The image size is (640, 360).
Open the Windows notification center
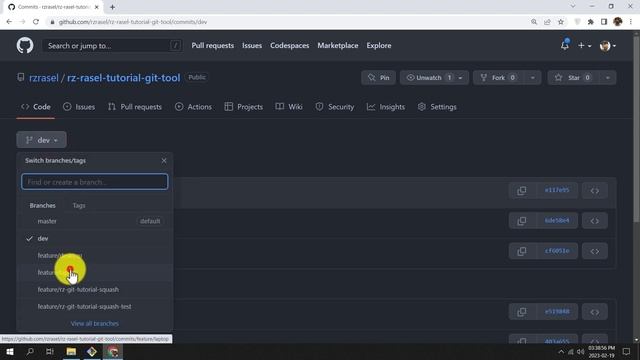click(x=626, y=351)
